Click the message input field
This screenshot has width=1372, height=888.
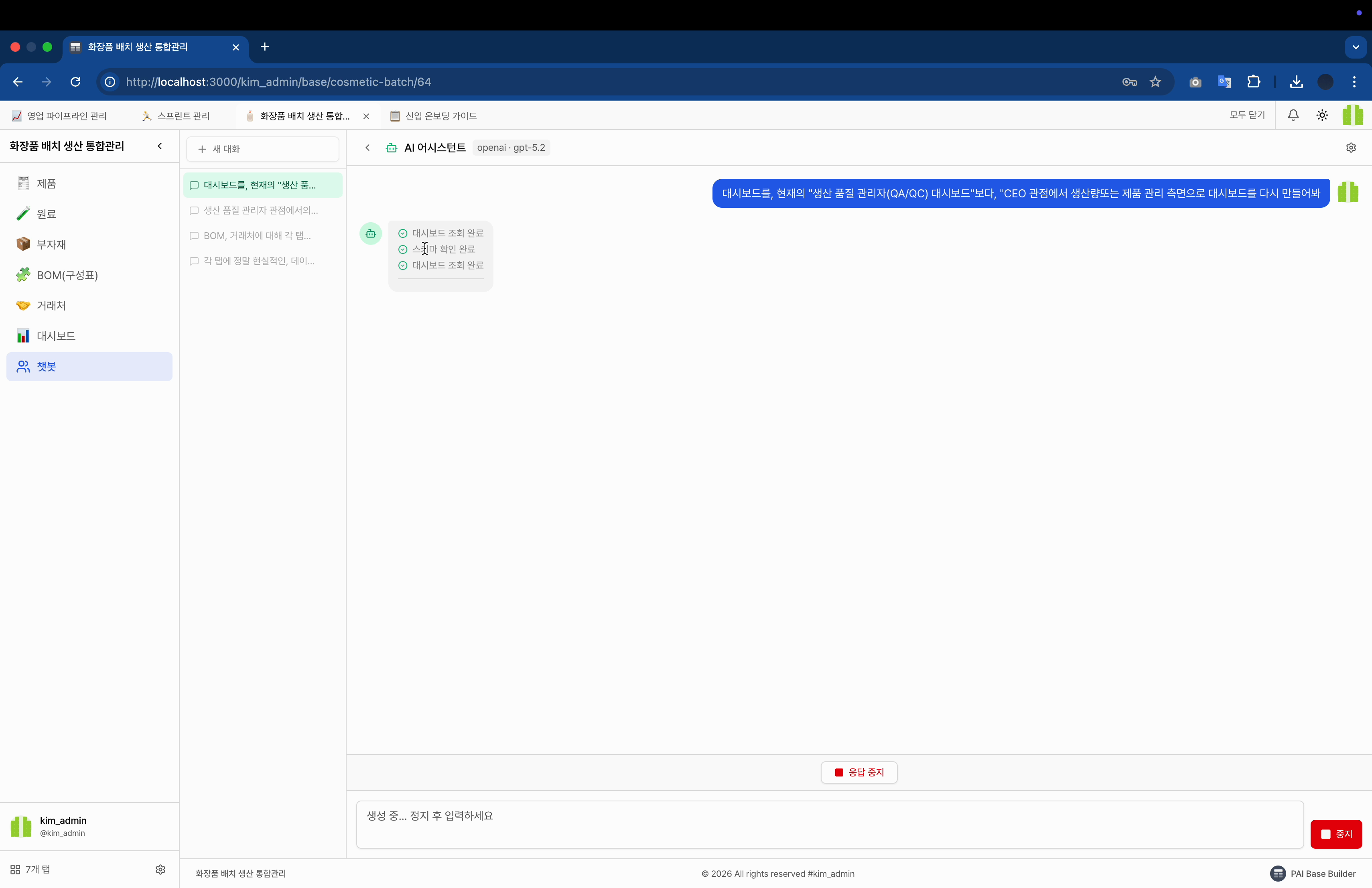pyautogui.click(x=829, y=824)
